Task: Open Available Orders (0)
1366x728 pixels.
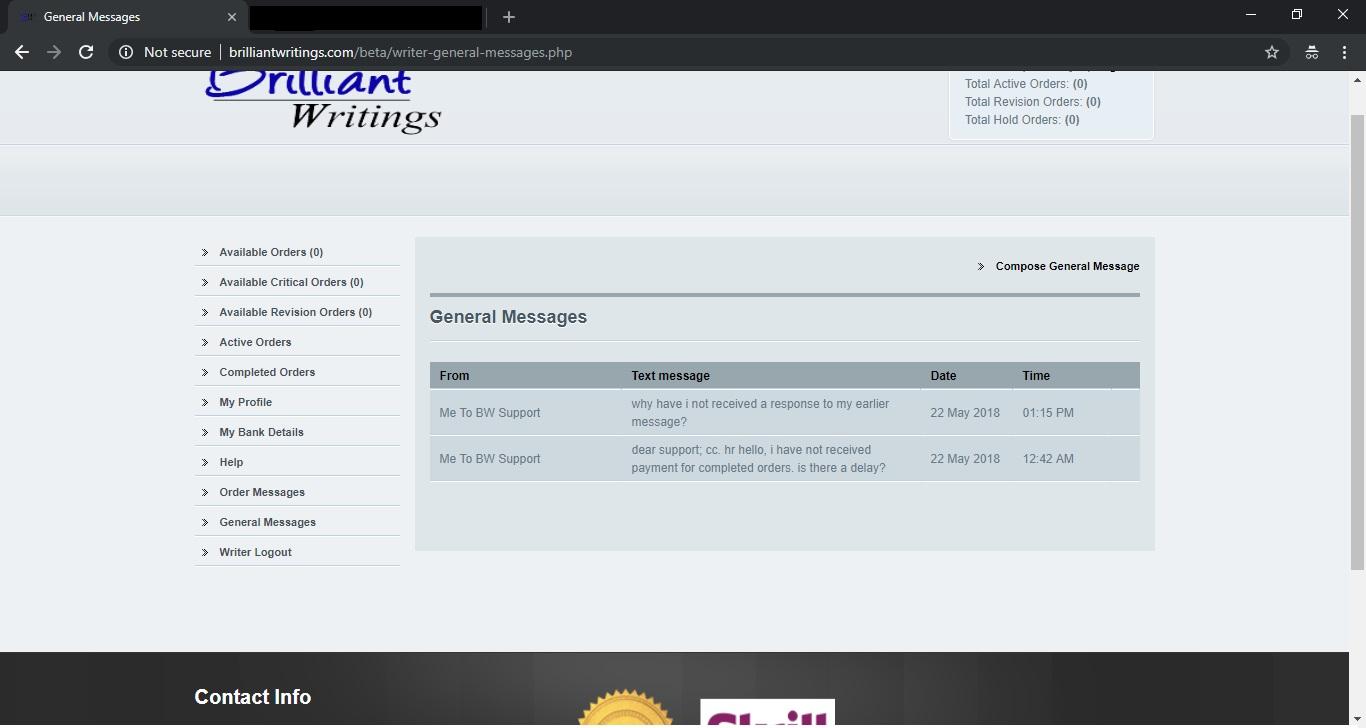Action: click(x=271, y=252)
